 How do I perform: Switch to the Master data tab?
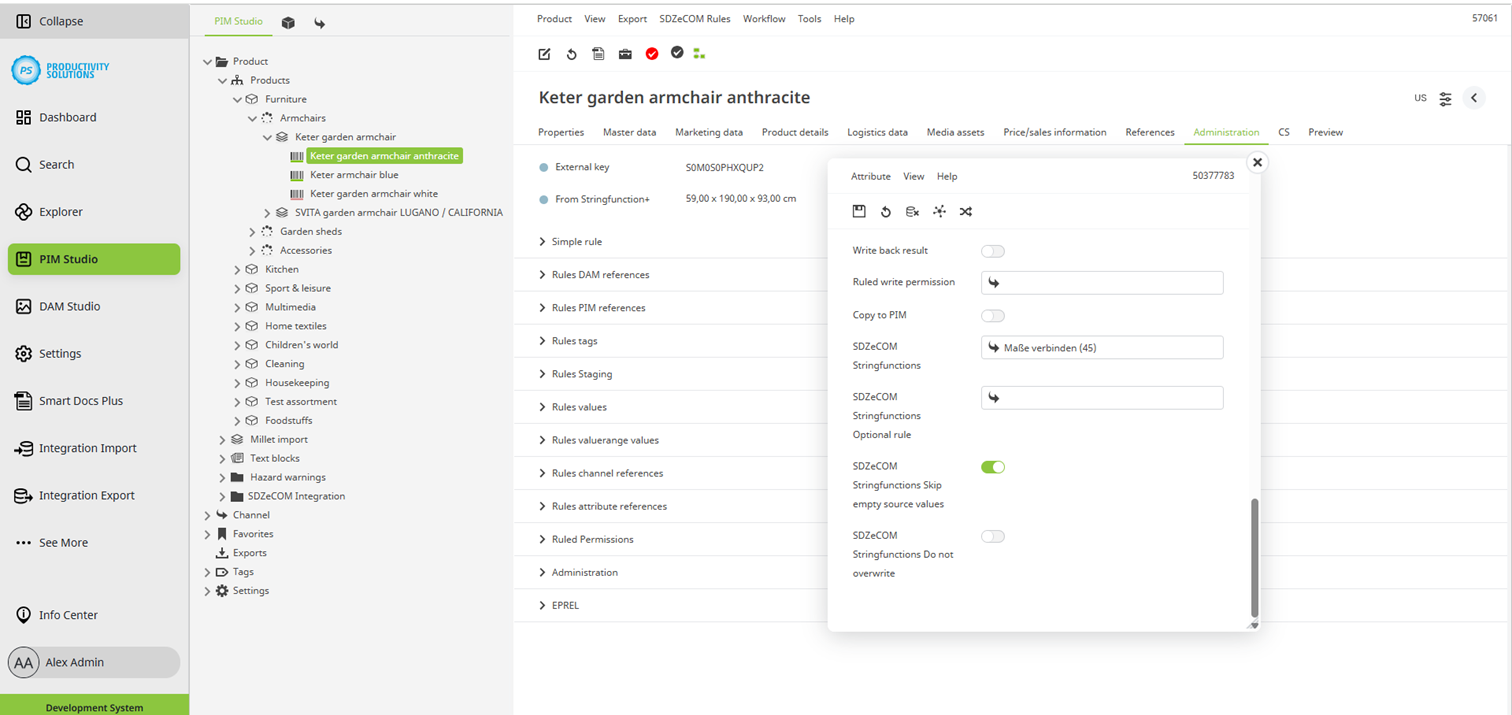pyautogui.click(x=630, y=132)
